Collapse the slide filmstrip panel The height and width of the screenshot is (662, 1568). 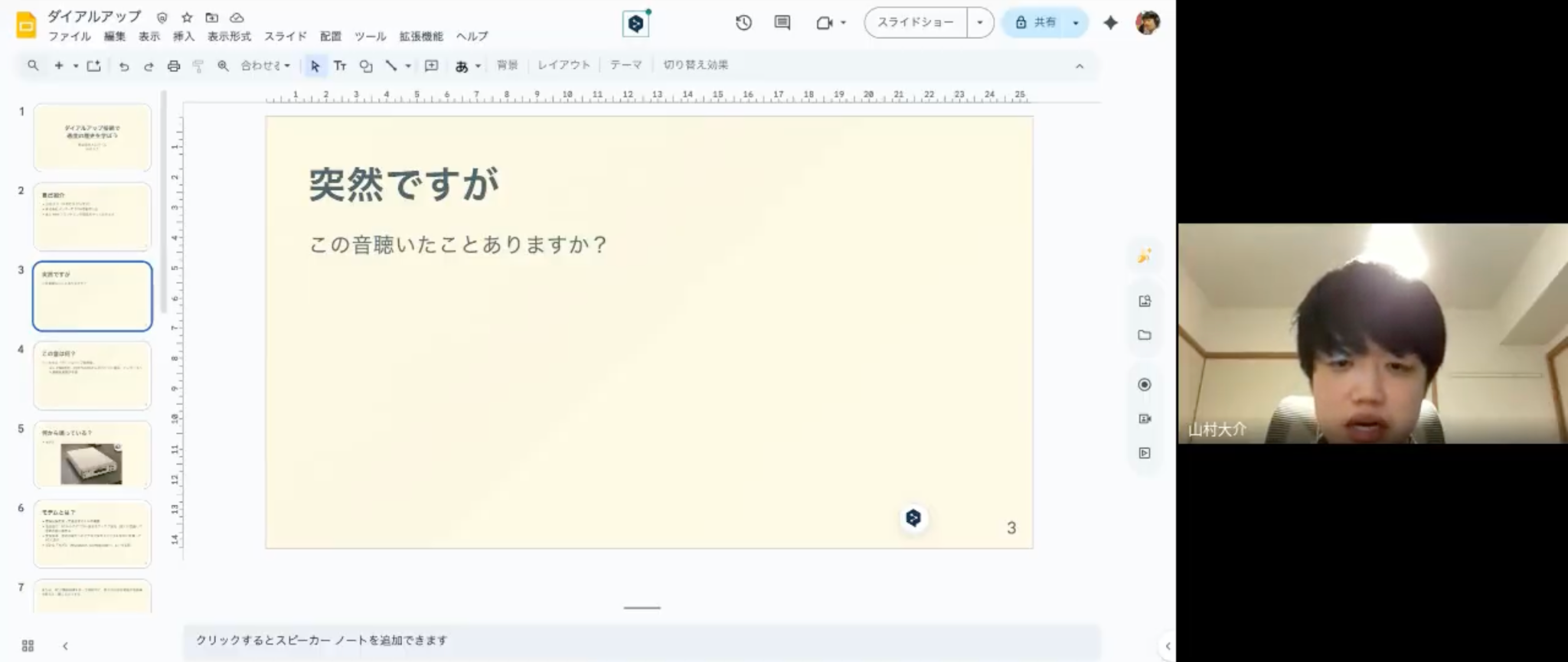pos(65,646)
